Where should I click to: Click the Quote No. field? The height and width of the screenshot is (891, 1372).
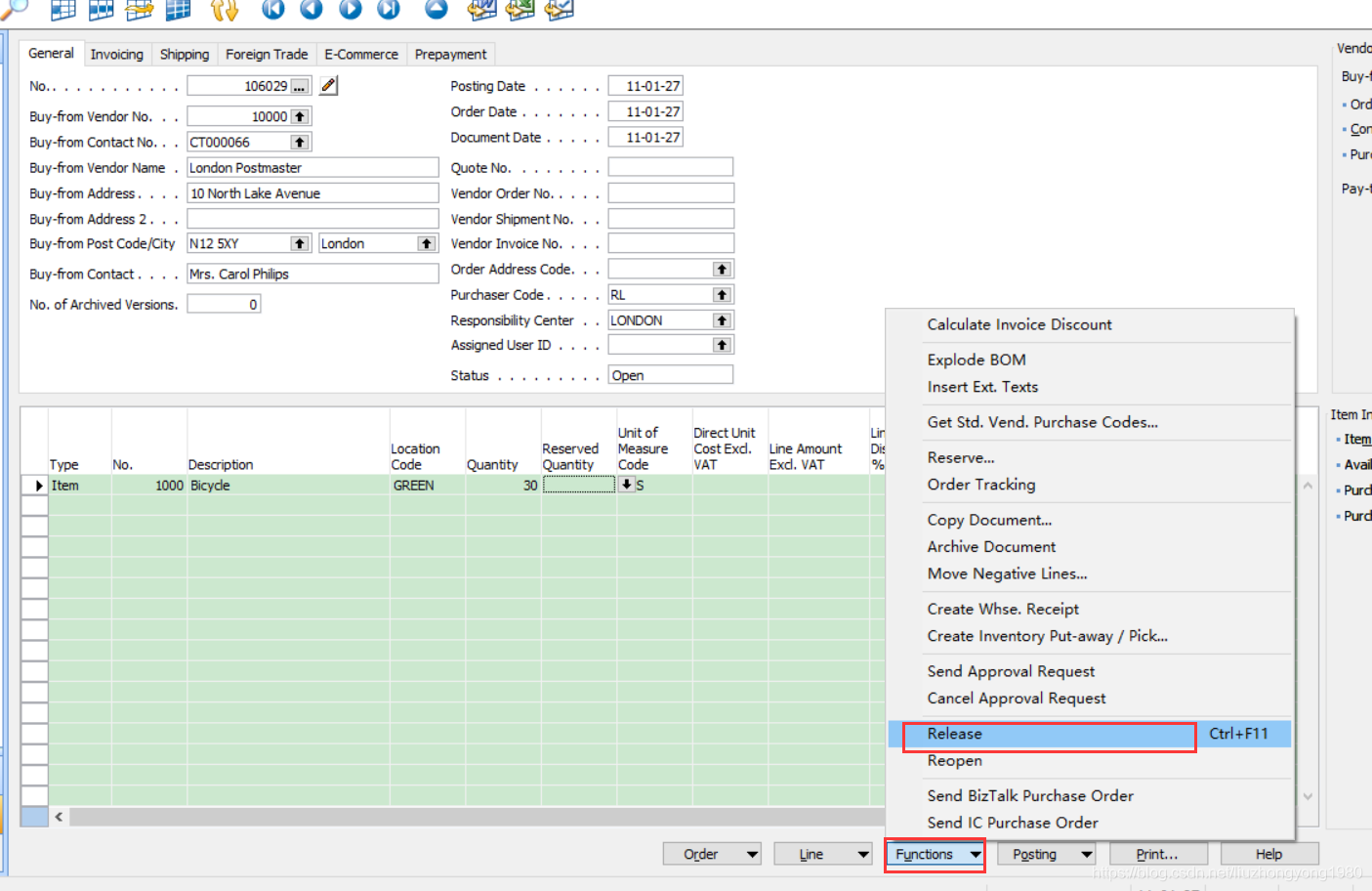(x=671, y=167)
